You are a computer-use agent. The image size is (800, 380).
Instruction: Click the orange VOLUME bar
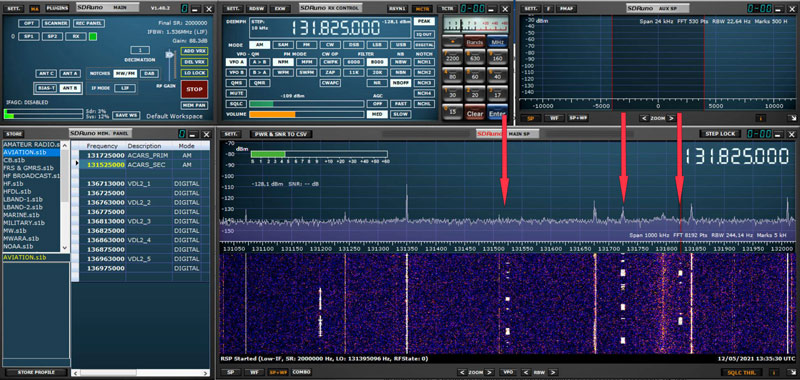[x=272, y=114]
